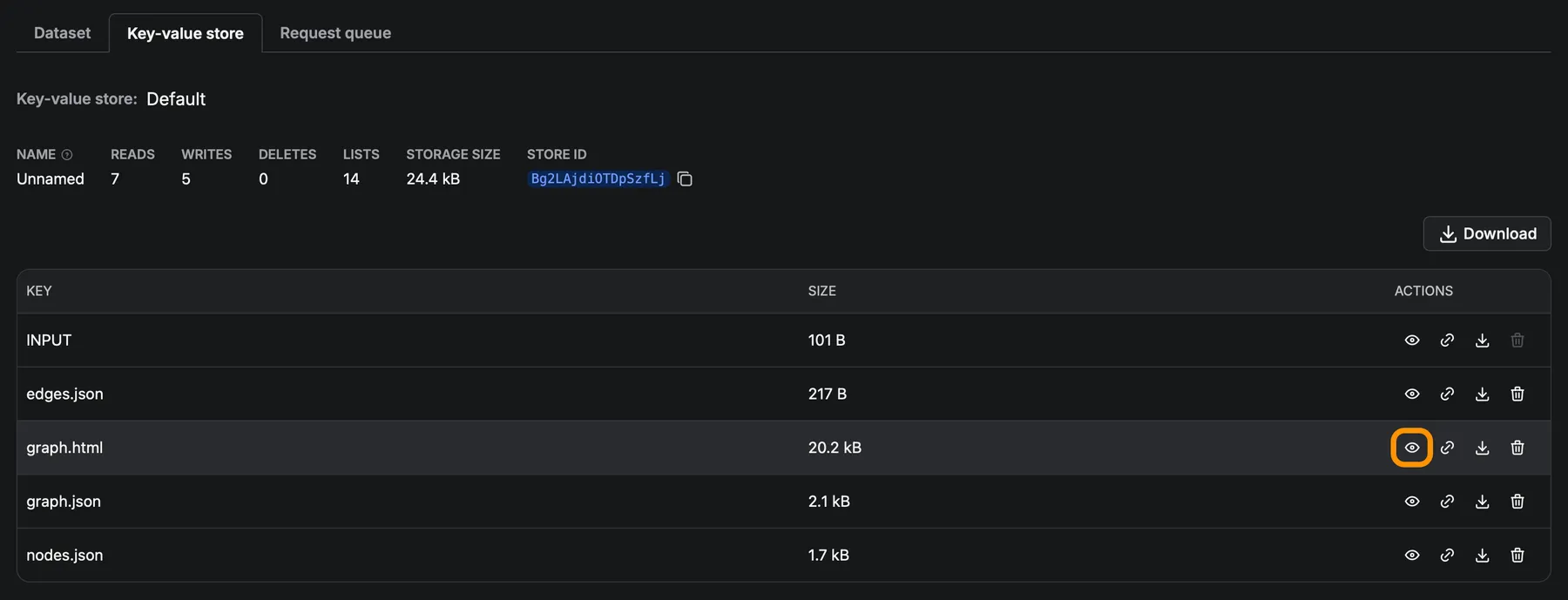Delete the graph.html record

[x=1517, y=448]
